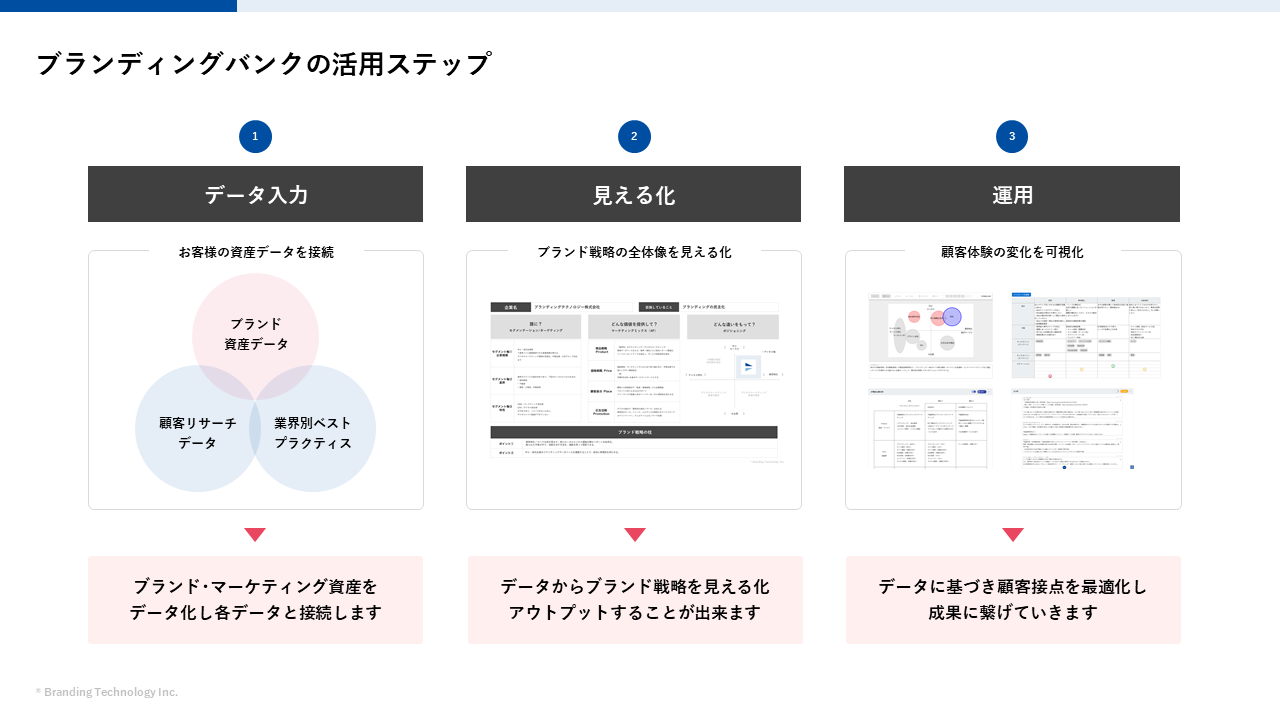The width and height of the screenshot is (1280, 720).
Task: Click the red arrow below データ入力 panel
Action: (255, 535)
